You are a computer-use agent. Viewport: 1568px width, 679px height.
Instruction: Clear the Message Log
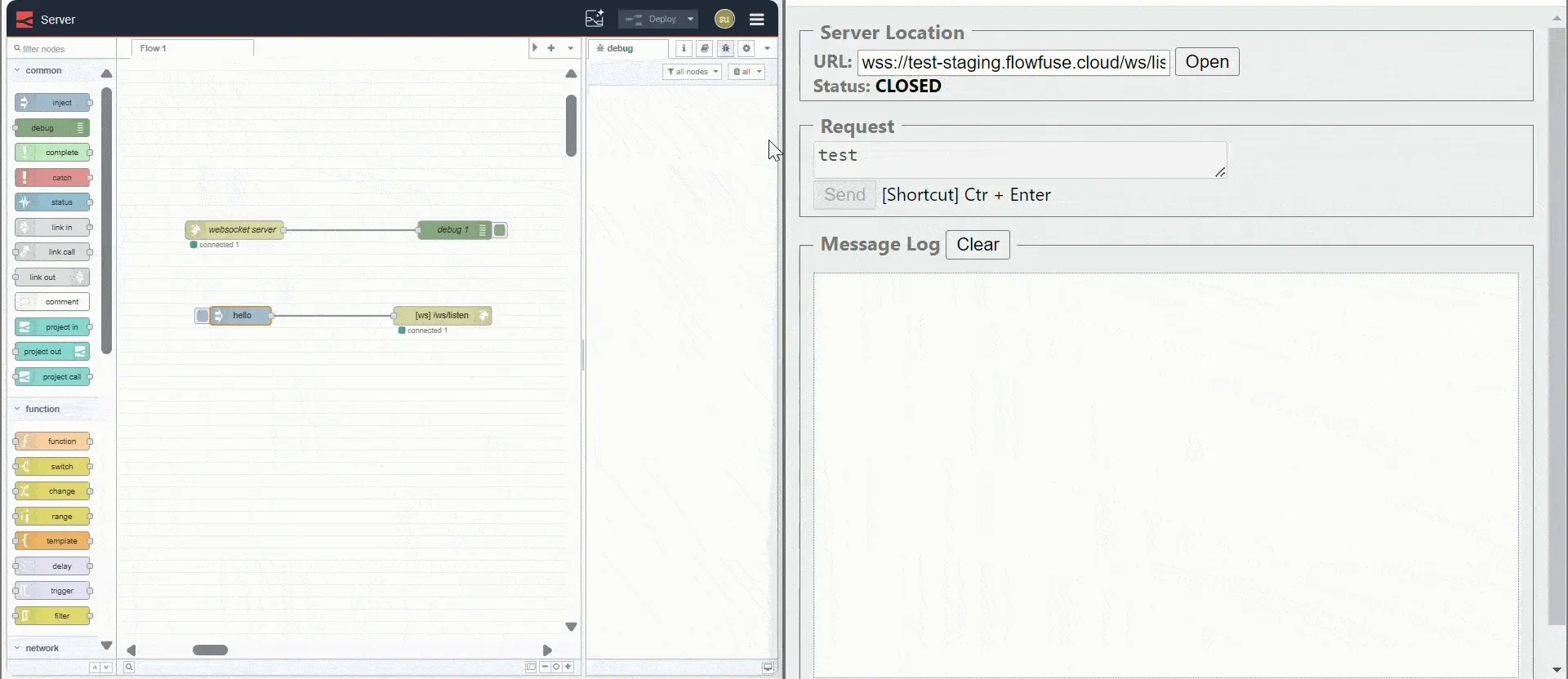click(978, 245)
